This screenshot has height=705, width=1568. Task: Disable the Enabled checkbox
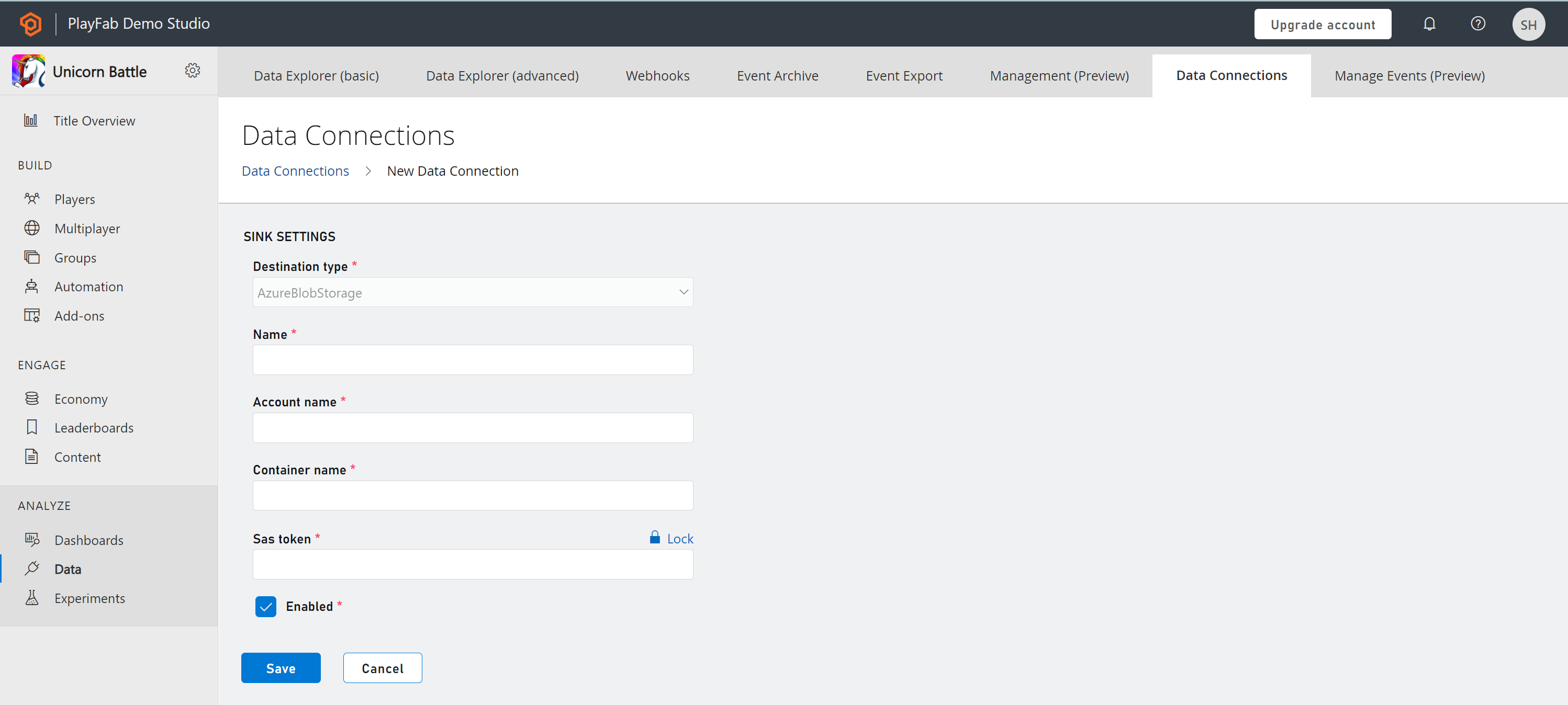coord(265,607)
